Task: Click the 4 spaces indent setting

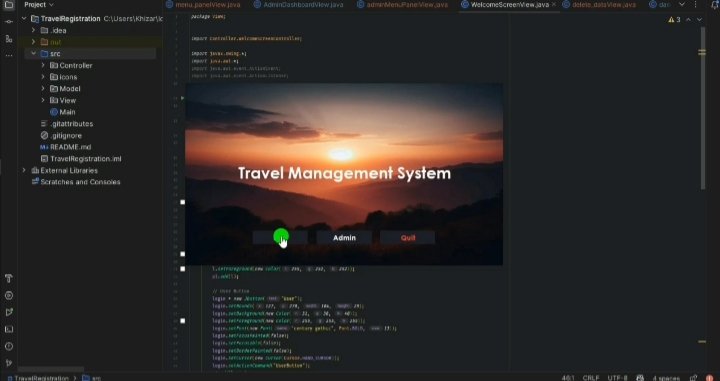Action: 666,378
